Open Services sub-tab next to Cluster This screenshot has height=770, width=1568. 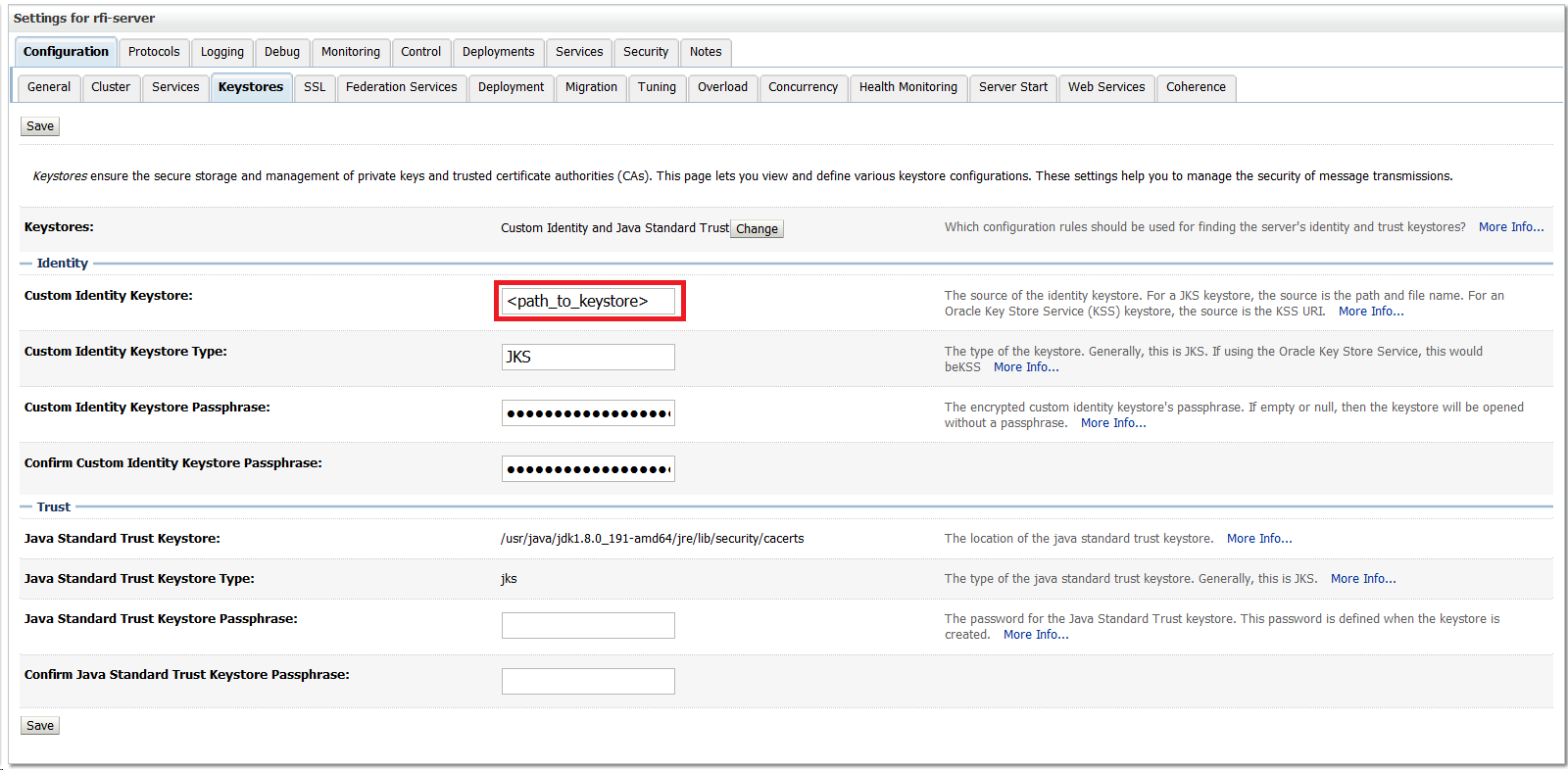(175, 87)
